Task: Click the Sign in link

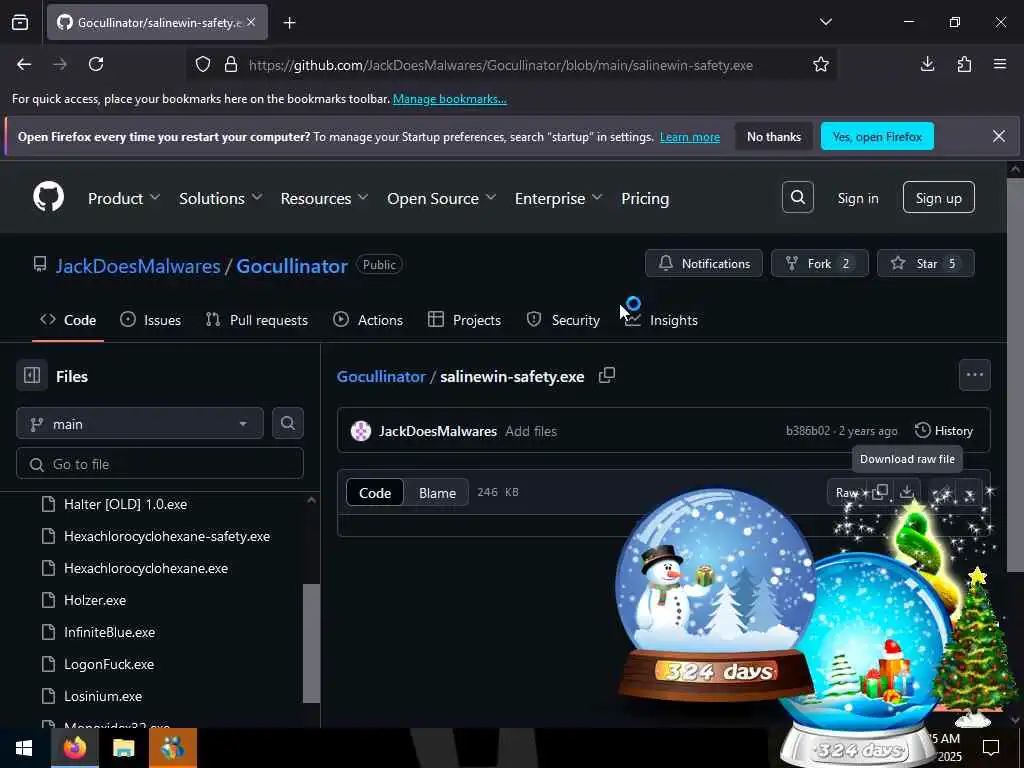Action: 858,199
